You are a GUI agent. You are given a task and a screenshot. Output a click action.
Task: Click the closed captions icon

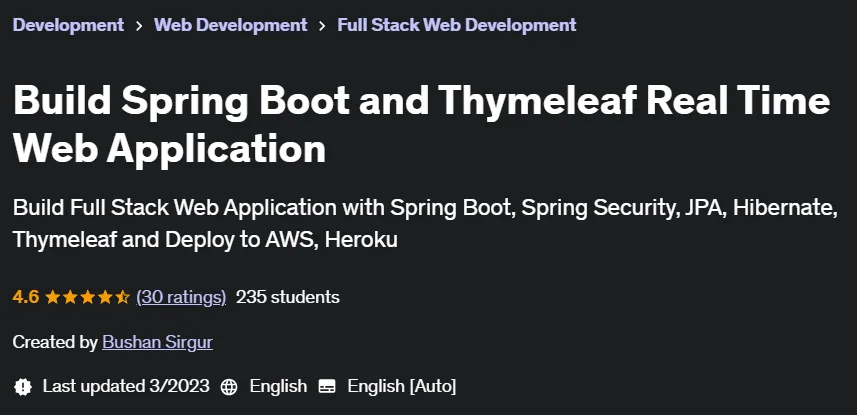coord(327,387)
